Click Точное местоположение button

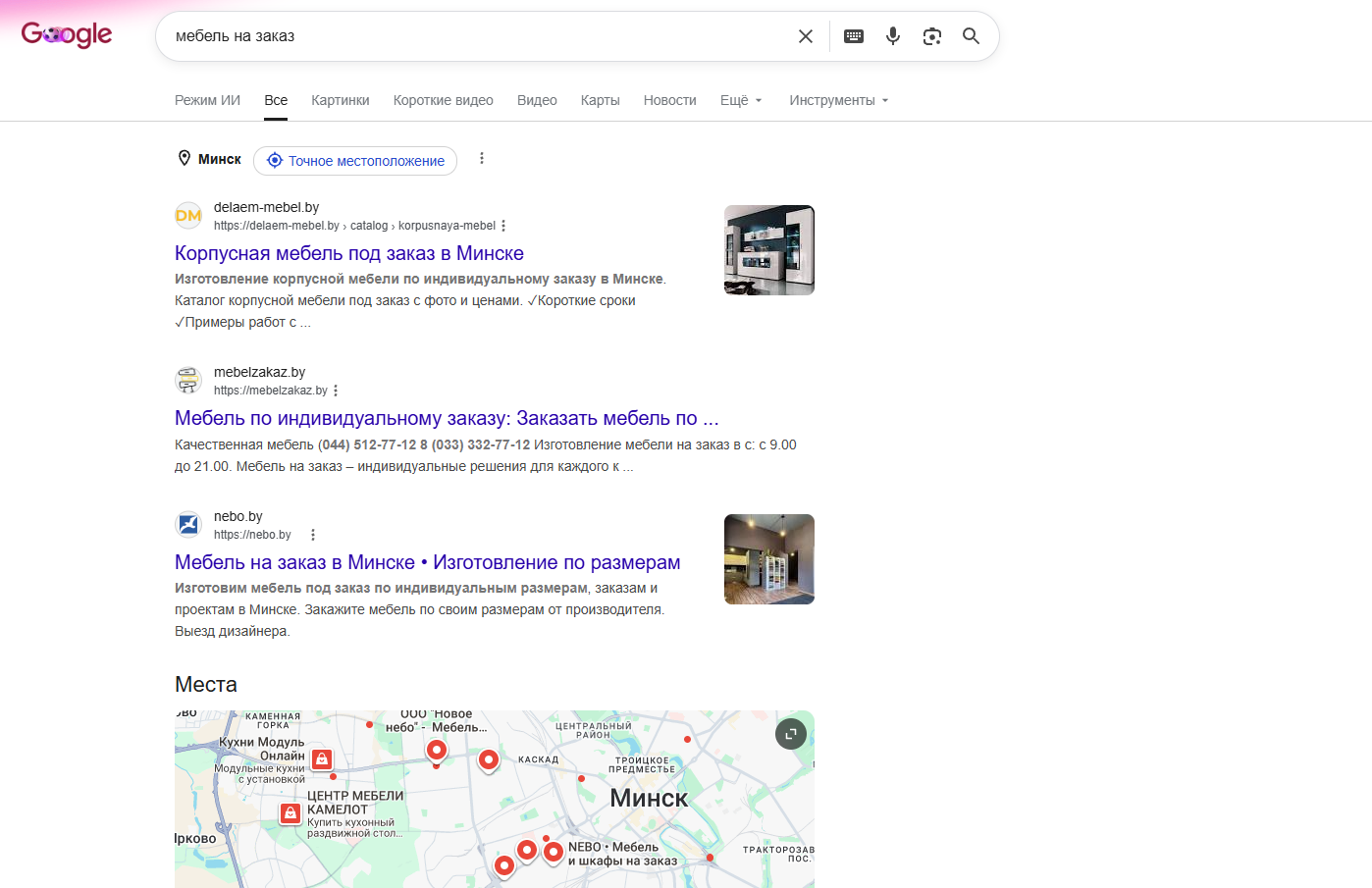tap(355, 161)
